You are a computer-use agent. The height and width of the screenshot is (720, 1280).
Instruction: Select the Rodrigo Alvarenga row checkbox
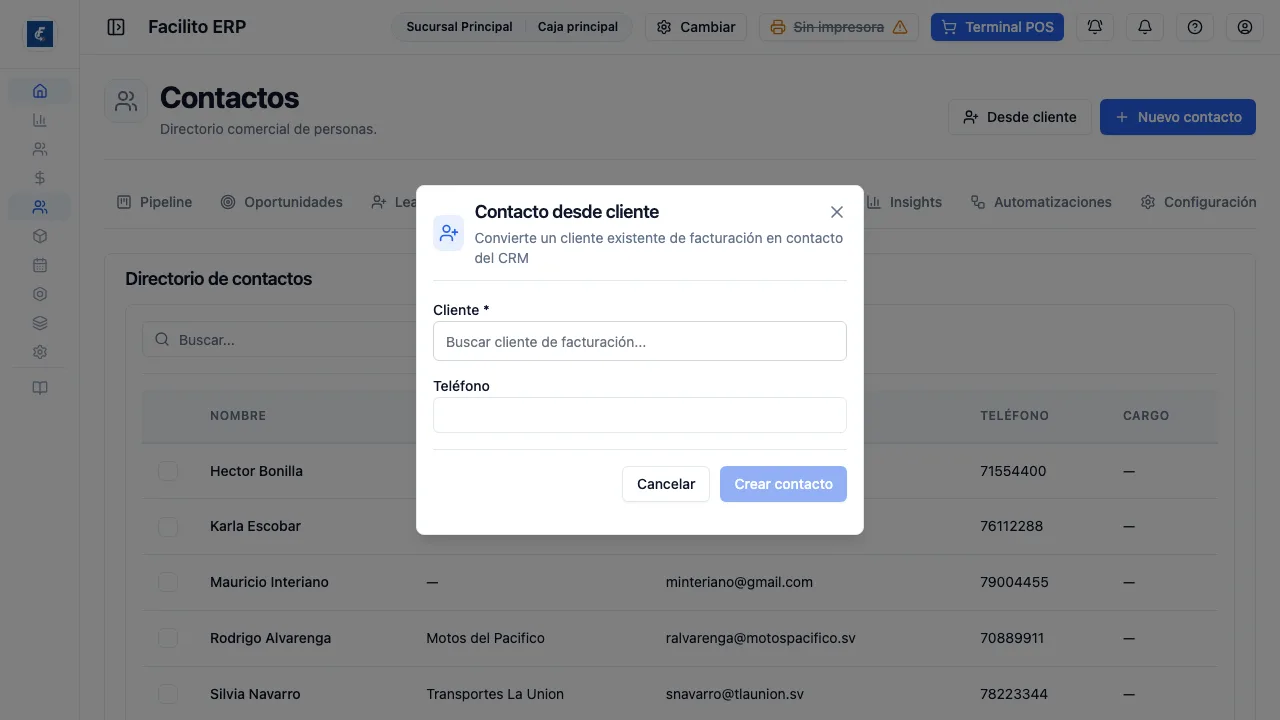click(168, 638)
